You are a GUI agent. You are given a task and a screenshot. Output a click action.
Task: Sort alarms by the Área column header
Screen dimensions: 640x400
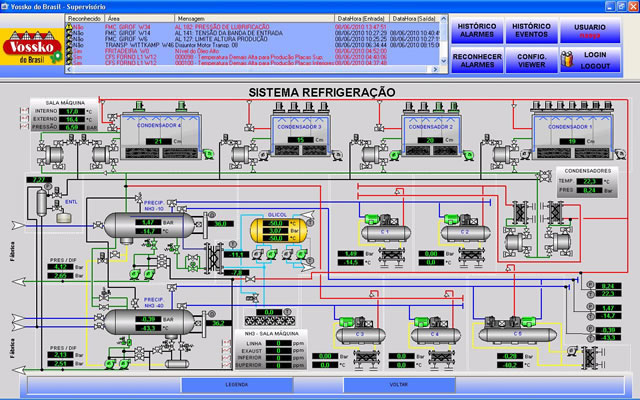(x=140, y=18)
